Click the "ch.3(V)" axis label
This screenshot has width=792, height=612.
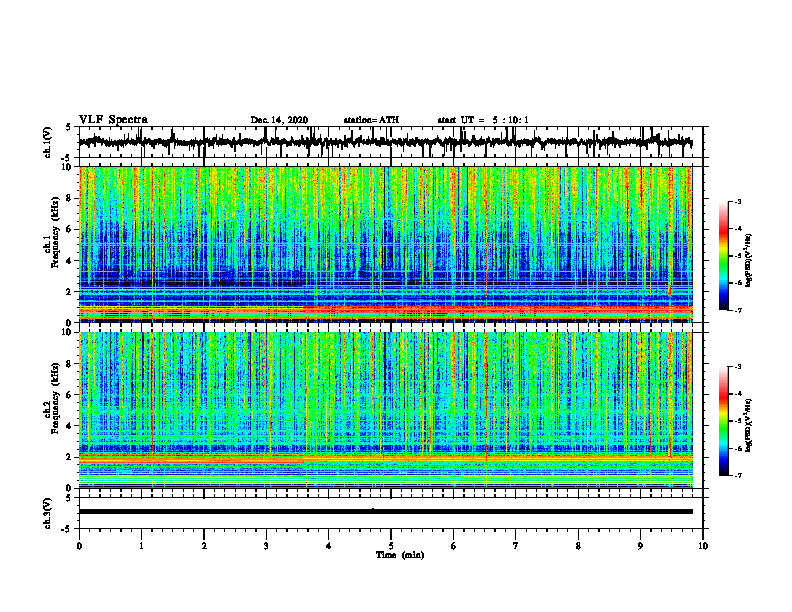48,513
